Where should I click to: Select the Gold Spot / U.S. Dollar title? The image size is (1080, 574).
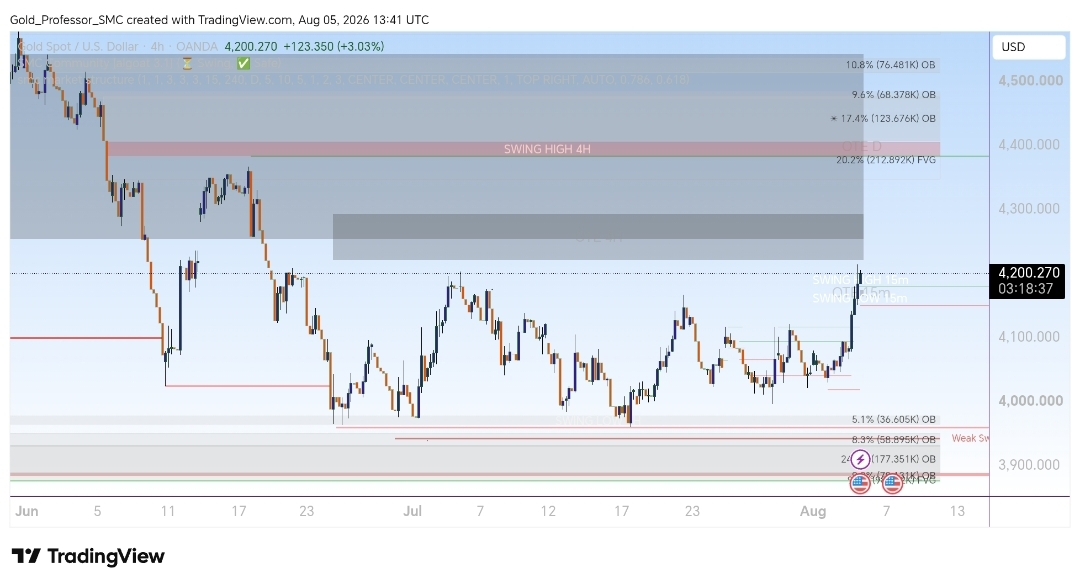(78, 47)
